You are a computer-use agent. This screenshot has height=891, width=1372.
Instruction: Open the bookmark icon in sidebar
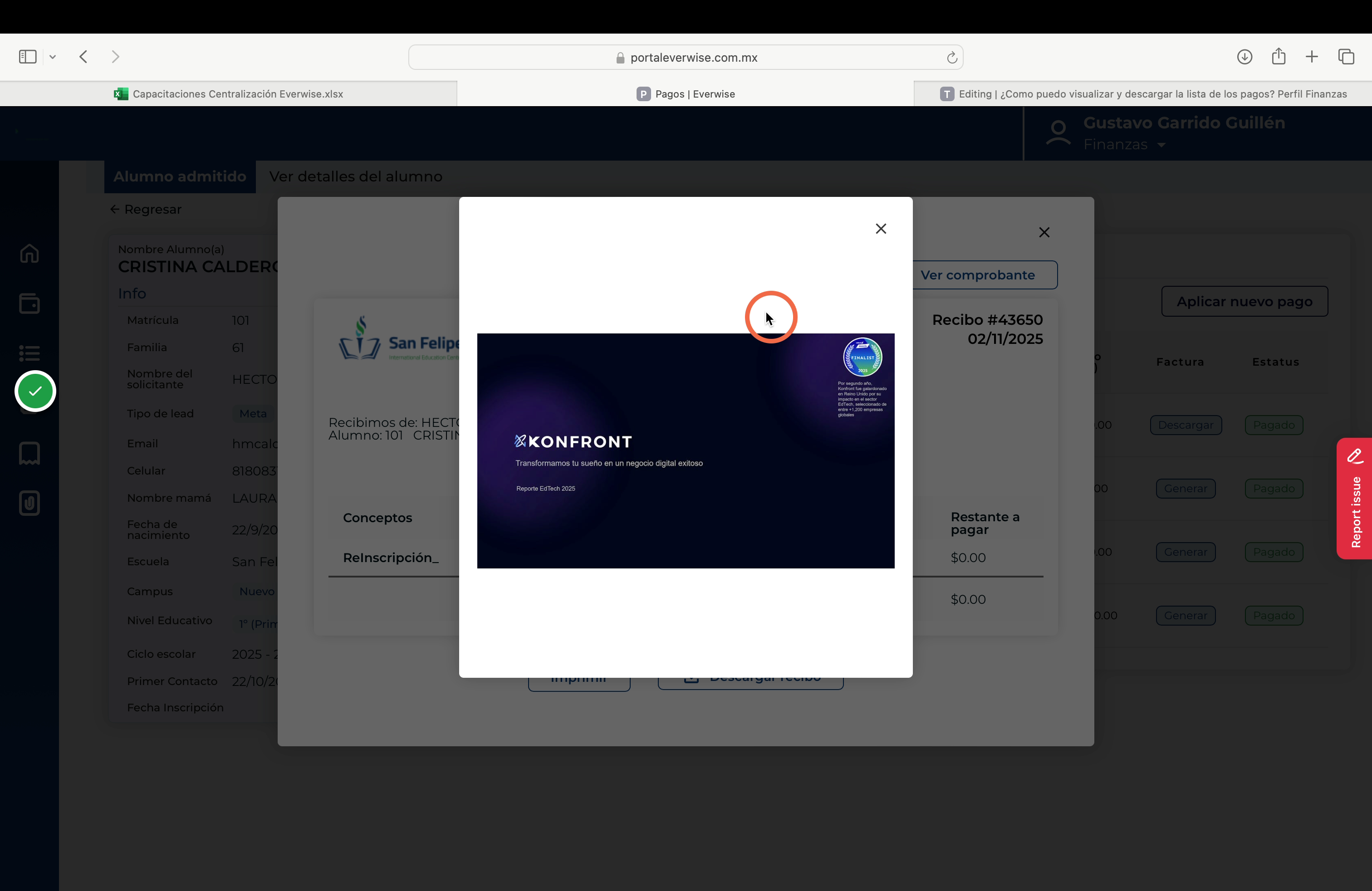click(29, 454)
